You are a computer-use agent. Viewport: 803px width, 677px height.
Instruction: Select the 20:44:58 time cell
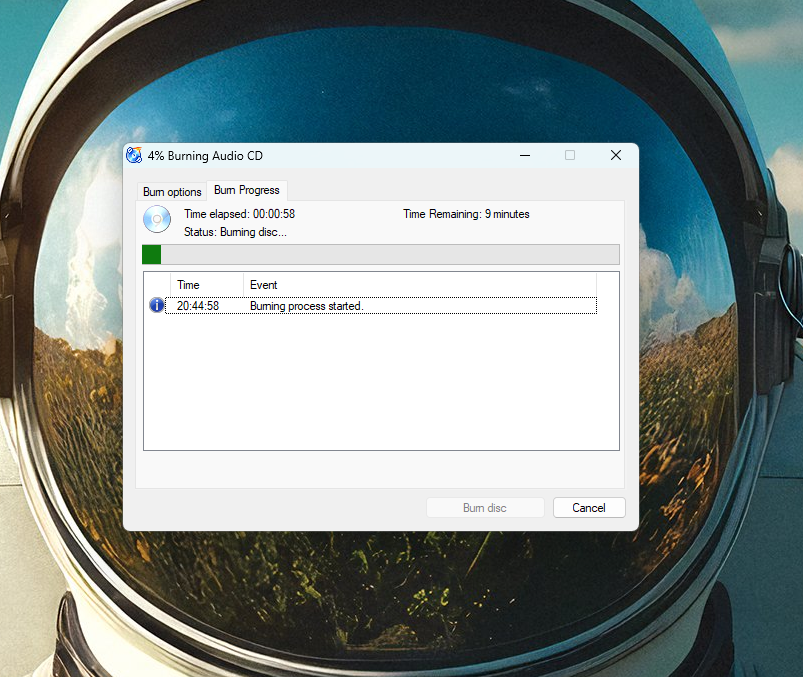(x=198, y=306)
